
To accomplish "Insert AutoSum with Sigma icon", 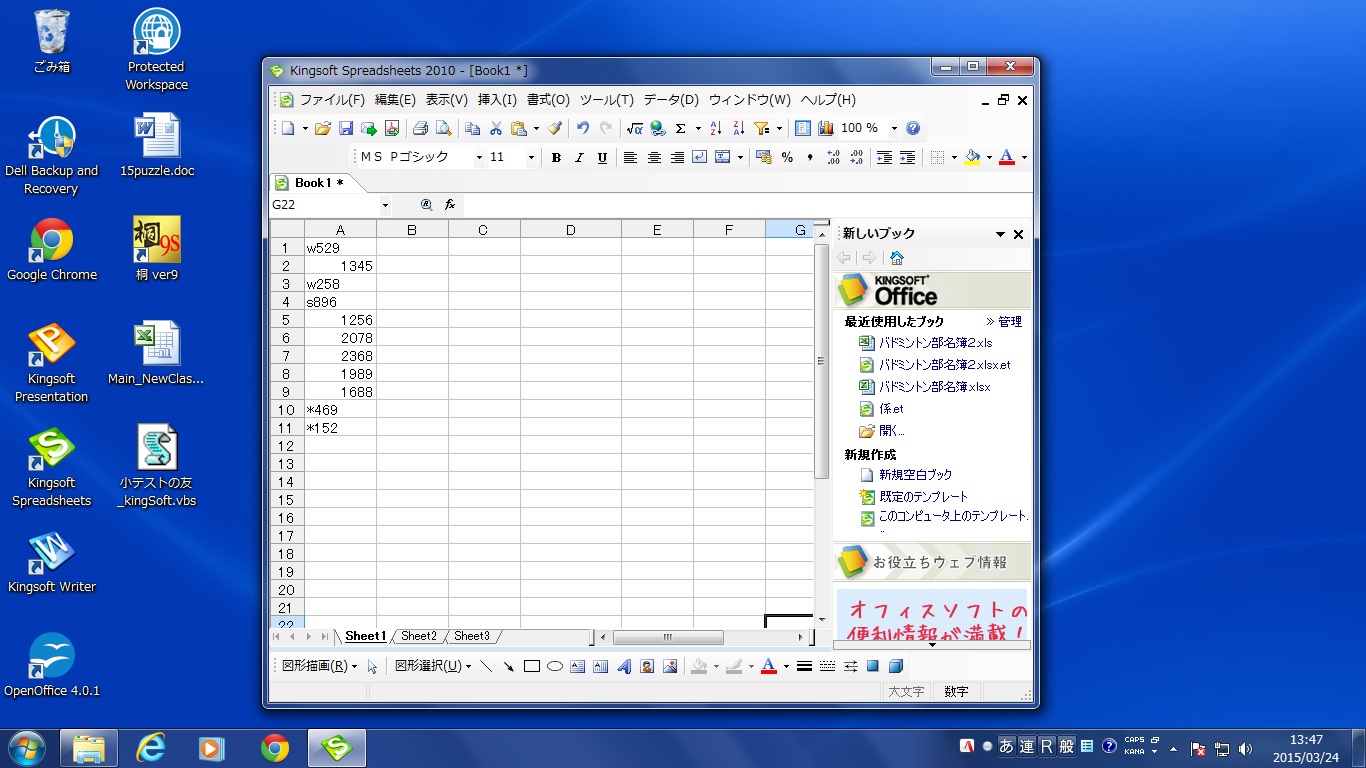I will (x=681, y=128).
